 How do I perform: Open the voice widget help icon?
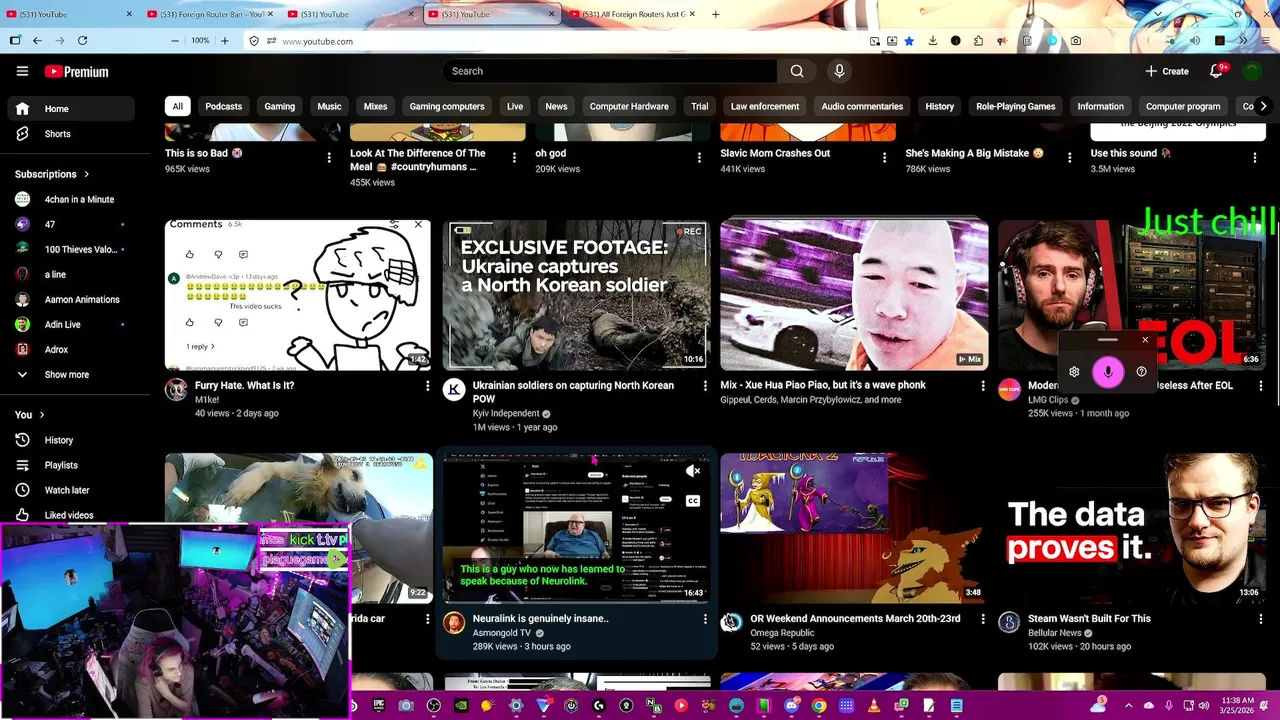pos(1141,372)
